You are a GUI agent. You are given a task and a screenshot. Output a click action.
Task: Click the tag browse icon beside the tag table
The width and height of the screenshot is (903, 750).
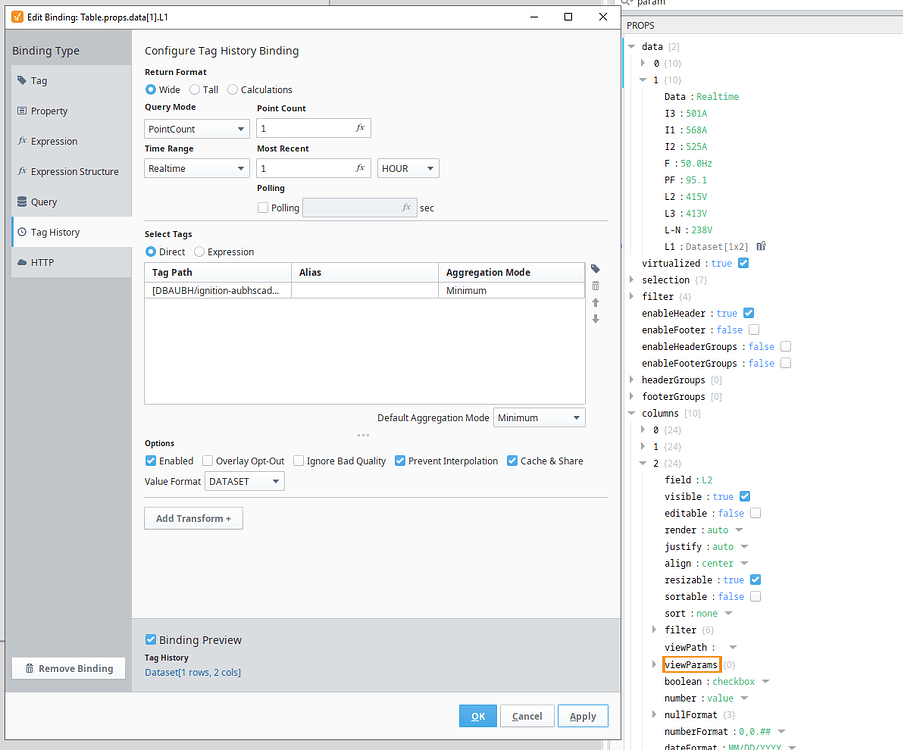point(595,268)
